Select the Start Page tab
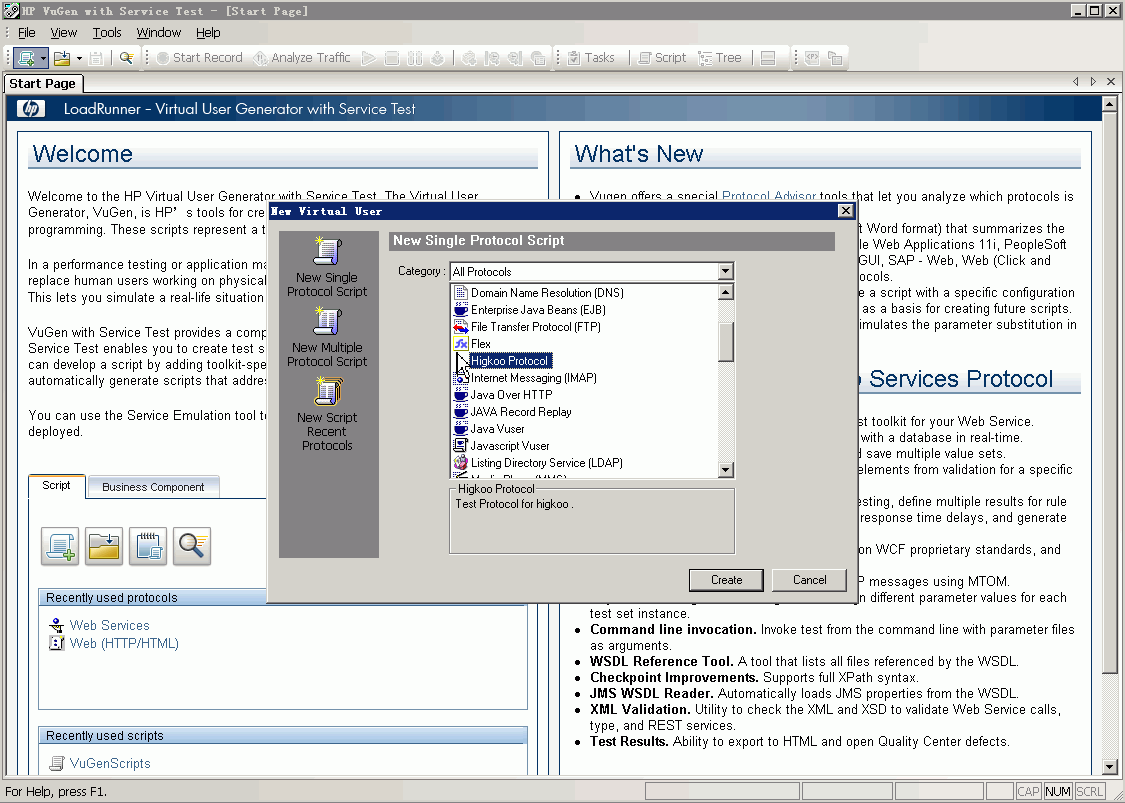This screenshot has width=1125, height=803. pos(42,83)
